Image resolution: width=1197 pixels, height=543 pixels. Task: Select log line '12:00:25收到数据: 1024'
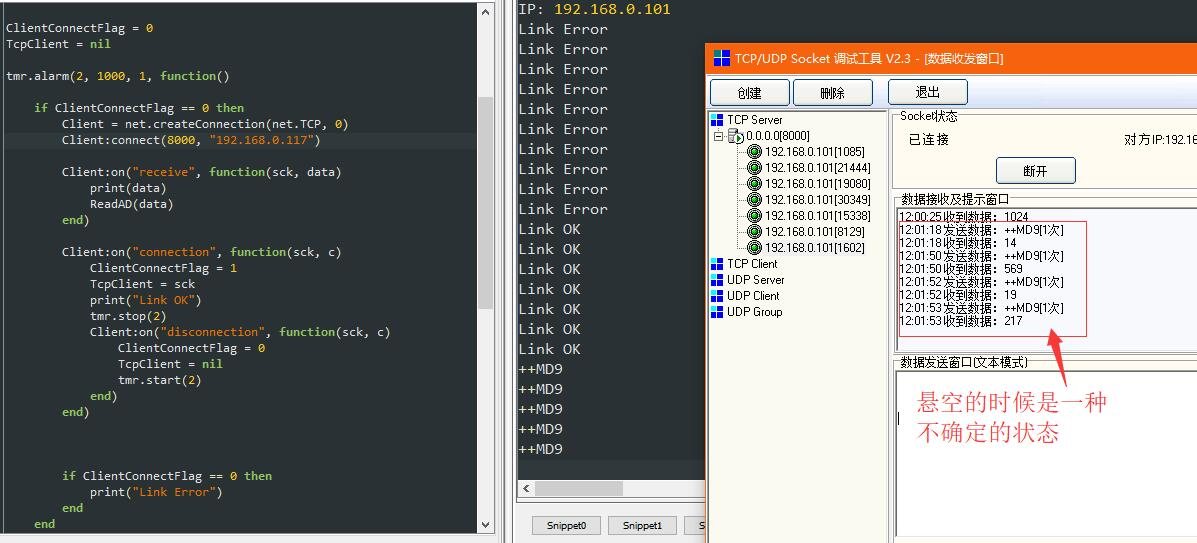[963, 217]
